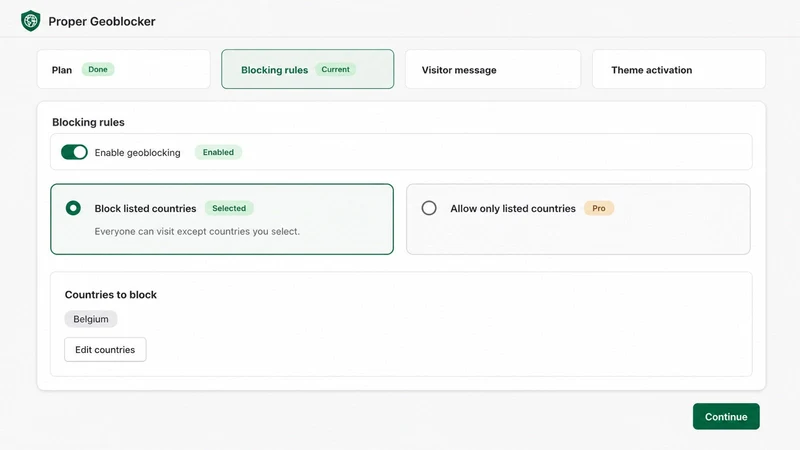
Task: Open the Plan step tab
Action: [123, 69]
